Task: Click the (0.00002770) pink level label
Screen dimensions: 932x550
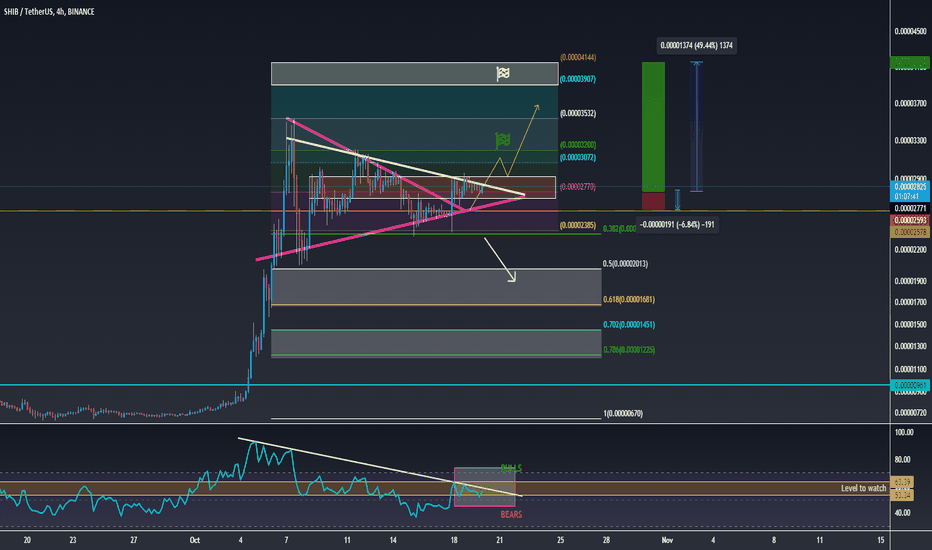Action: (578, 187)
